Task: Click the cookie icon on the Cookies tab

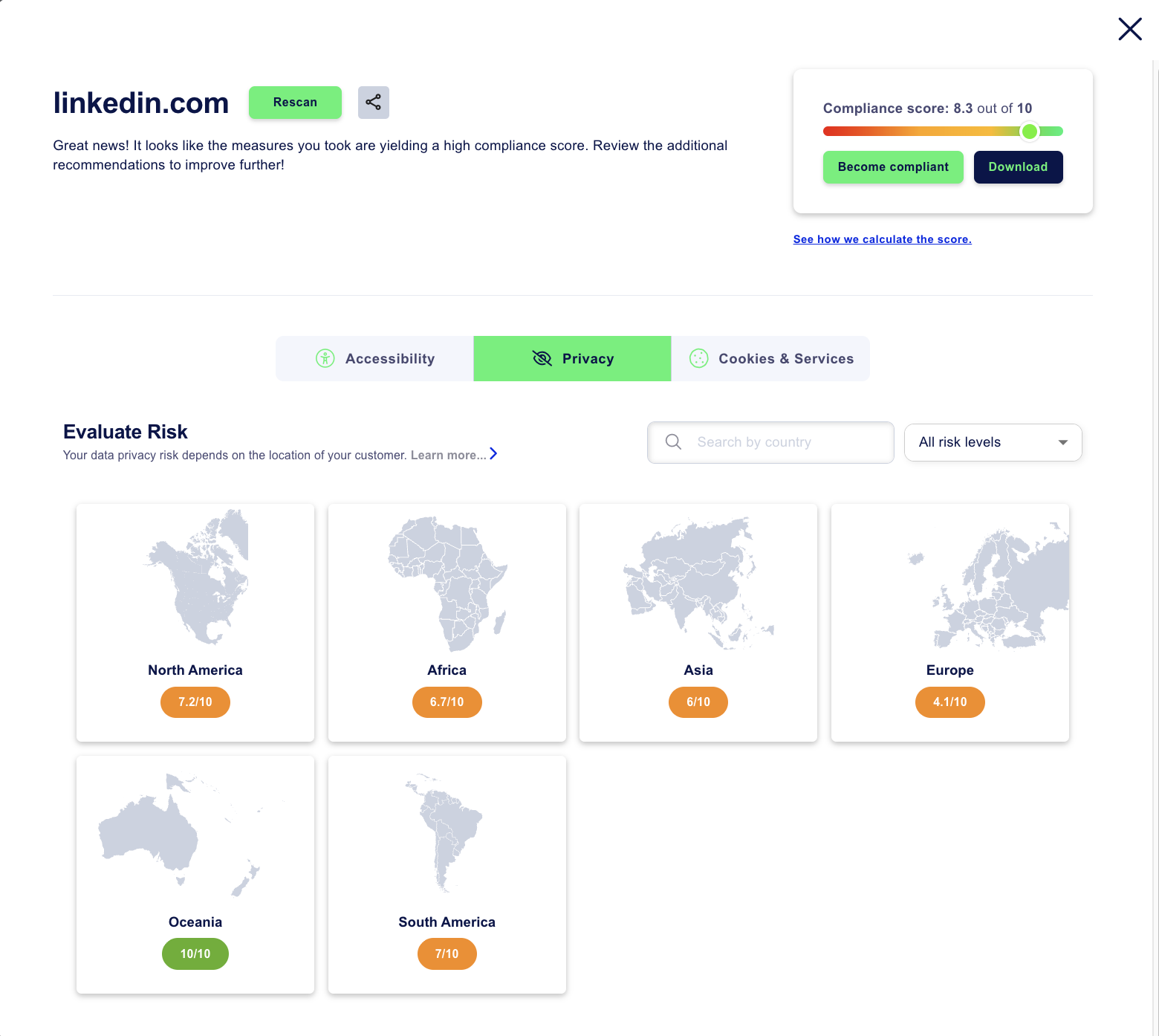Action: coord(698,359)
